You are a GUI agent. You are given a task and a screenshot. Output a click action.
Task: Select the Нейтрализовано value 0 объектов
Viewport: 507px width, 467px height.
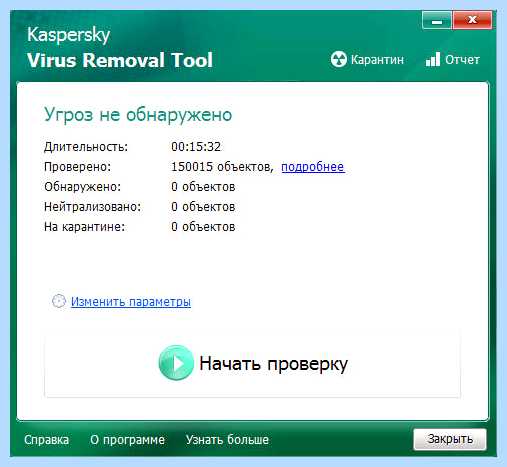[x=203, y=207]
